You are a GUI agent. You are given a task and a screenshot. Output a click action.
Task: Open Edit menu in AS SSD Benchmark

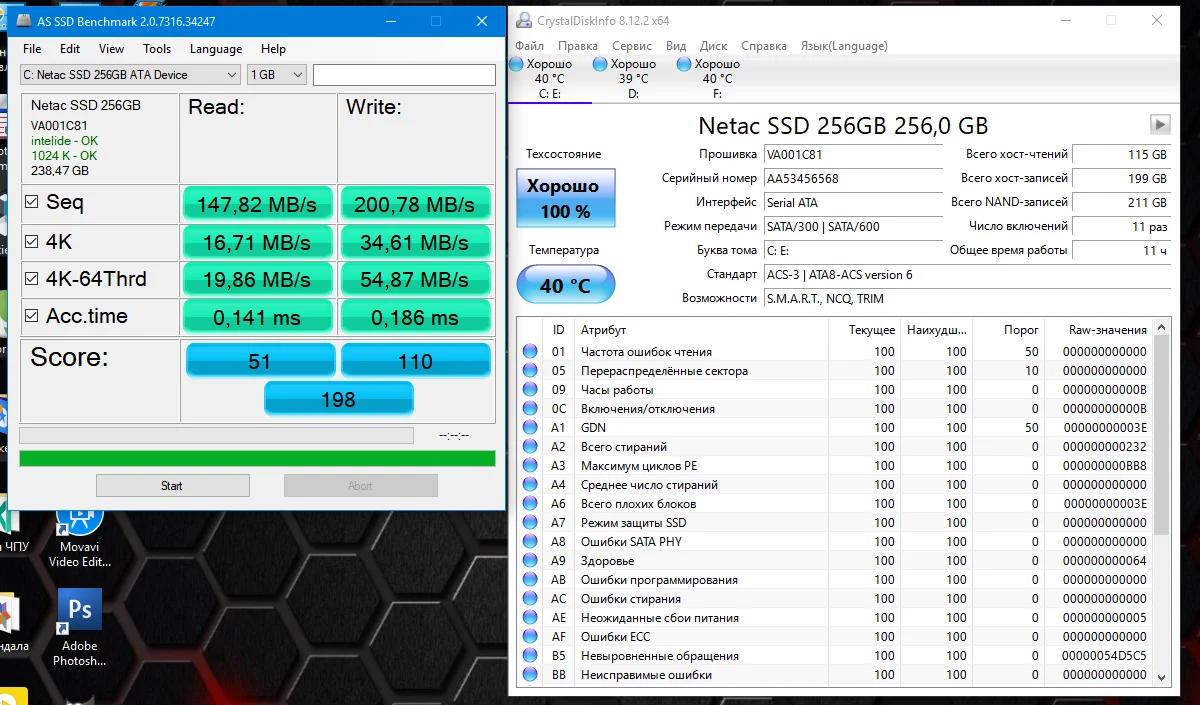pyautogui.click(x=70, y=49)
